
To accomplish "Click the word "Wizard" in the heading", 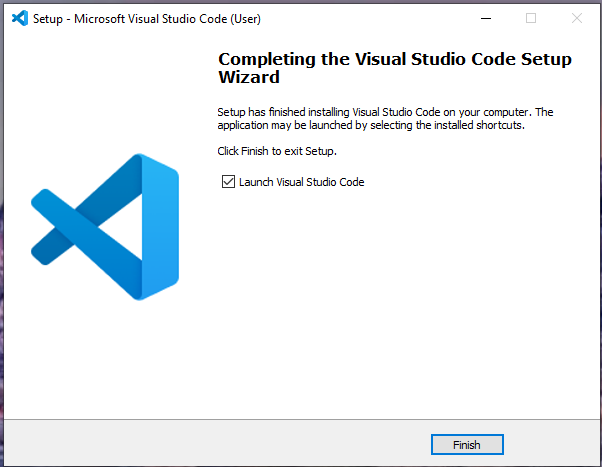I will pos(249,77).
